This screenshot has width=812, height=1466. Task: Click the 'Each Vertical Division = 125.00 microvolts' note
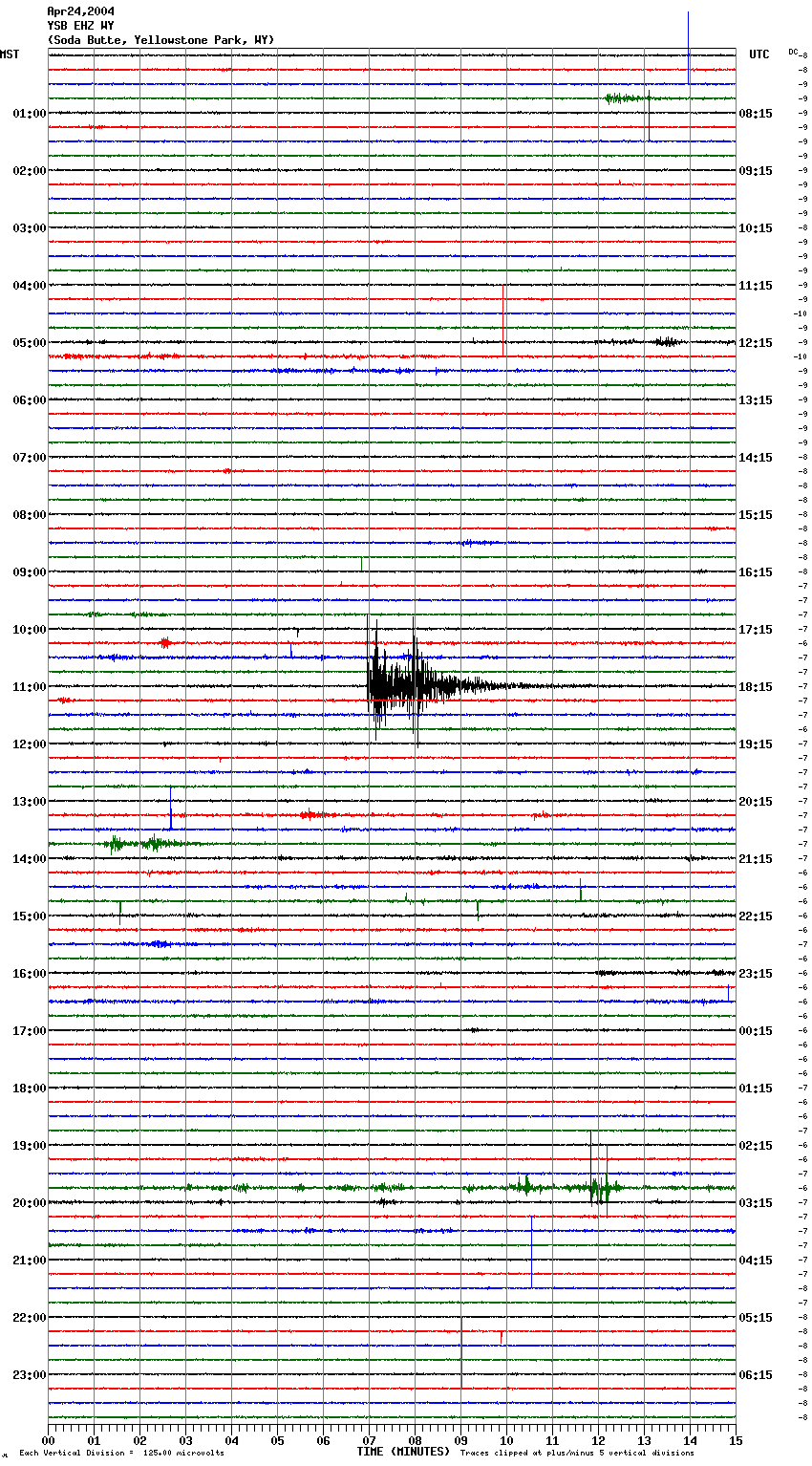(x=121, y=1453)
